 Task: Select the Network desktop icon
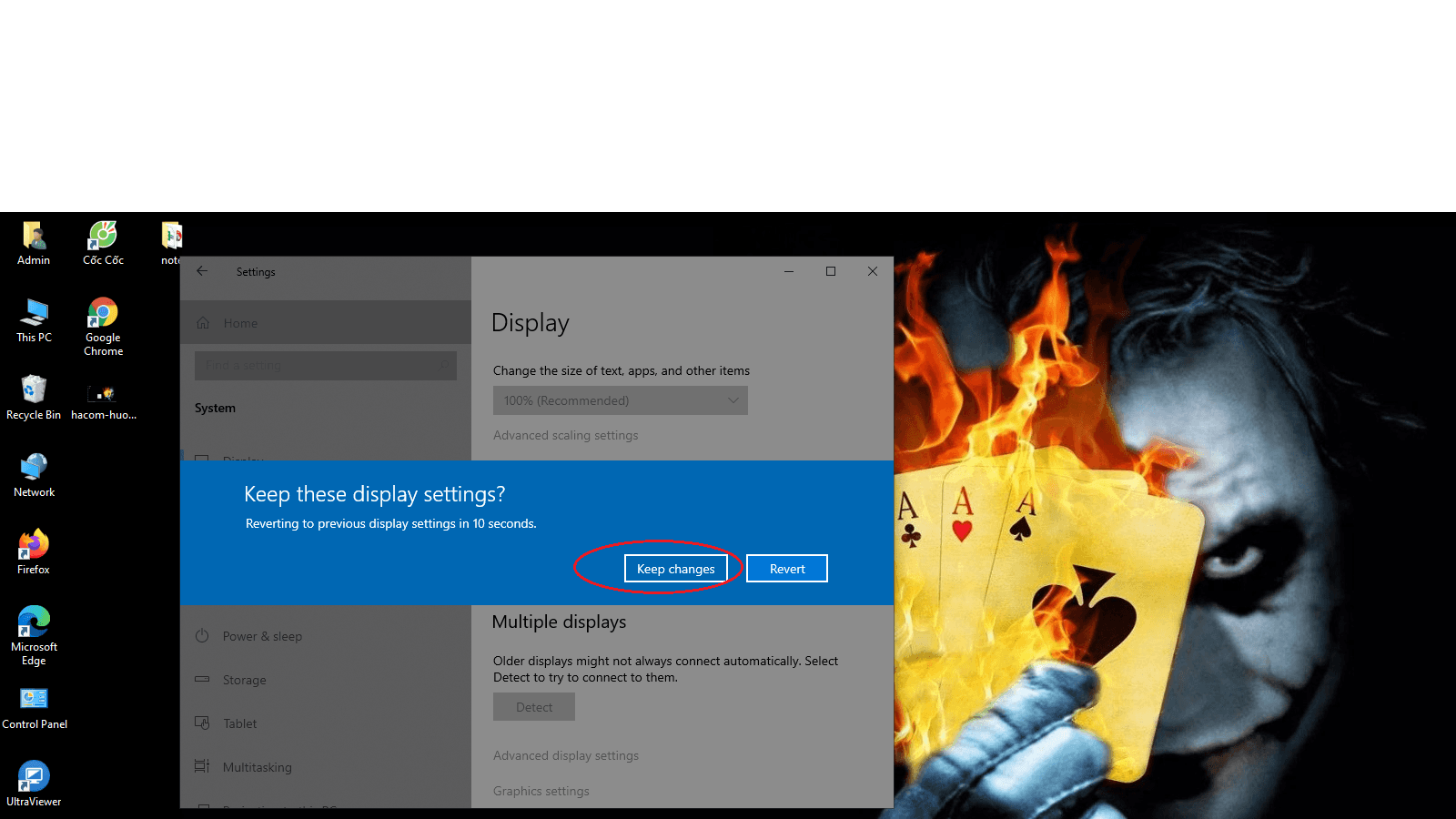coord(34,470)
